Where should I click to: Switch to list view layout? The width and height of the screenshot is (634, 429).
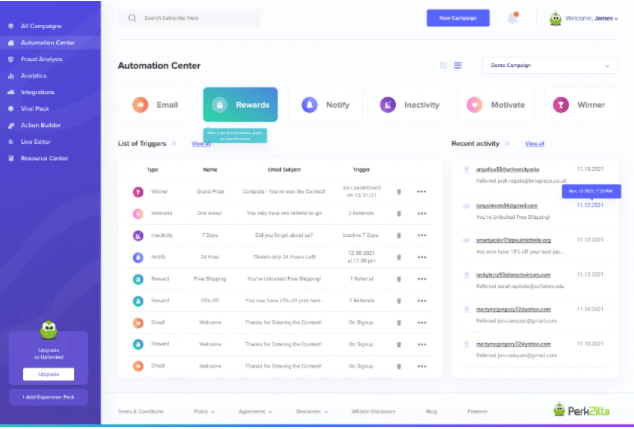pos(458,66)
